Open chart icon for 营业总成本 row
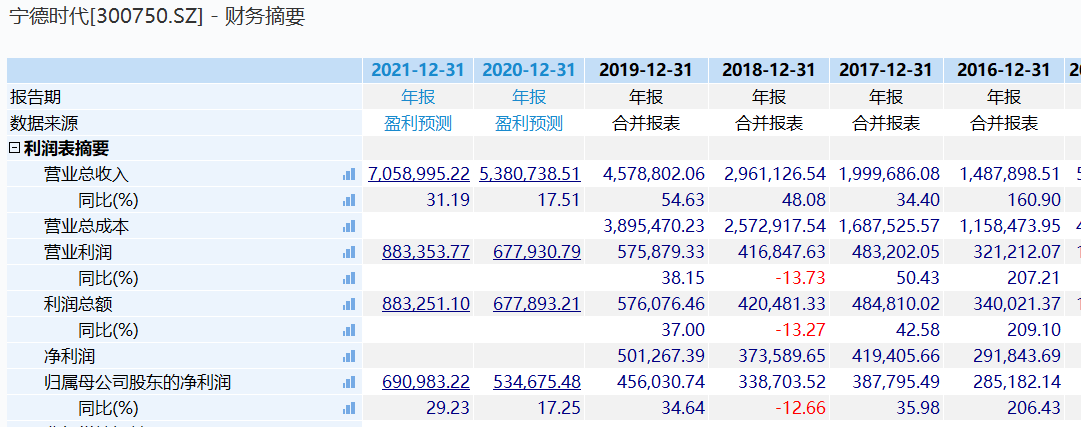The image size is (1081, 427). [349, 226]
